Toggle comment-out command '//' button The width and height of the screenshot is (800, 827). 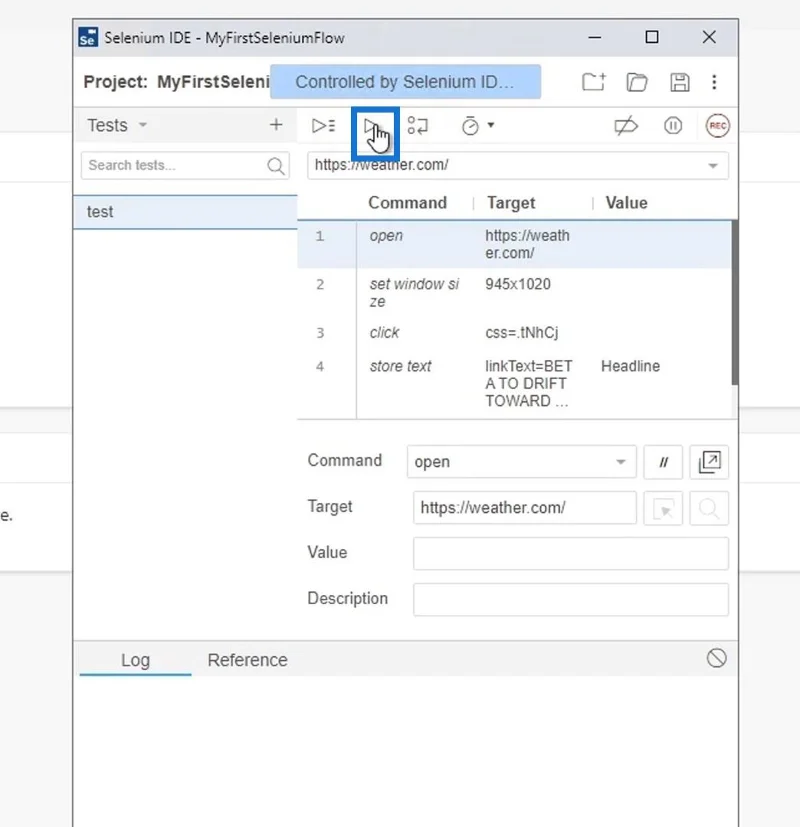tap(663, 462)
